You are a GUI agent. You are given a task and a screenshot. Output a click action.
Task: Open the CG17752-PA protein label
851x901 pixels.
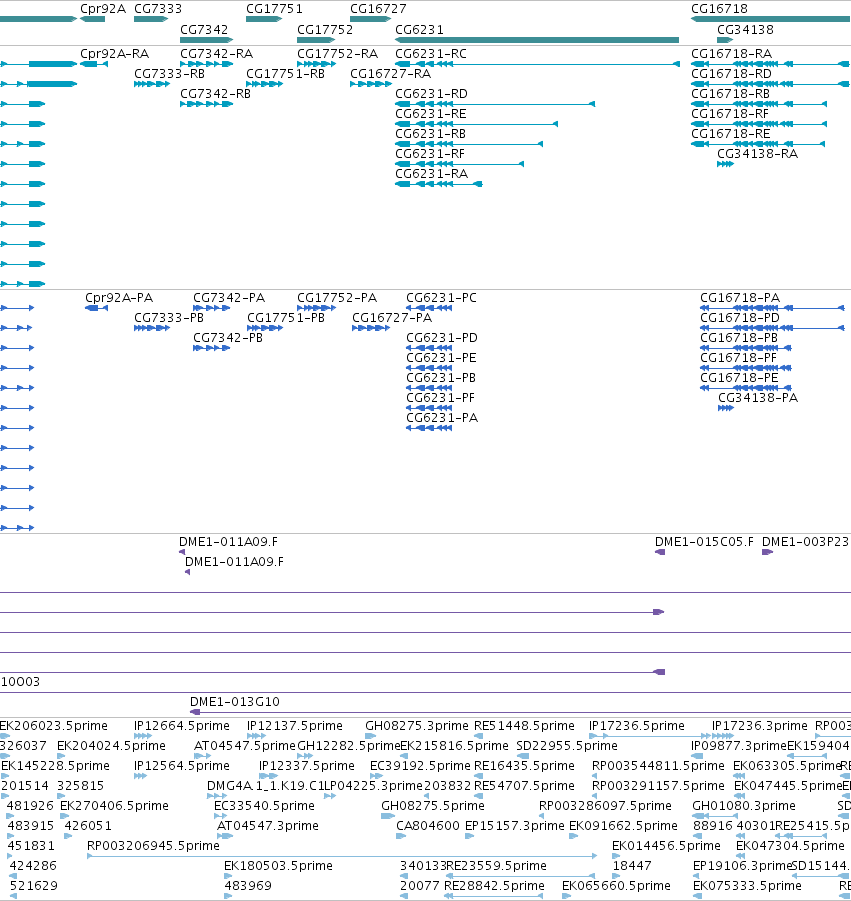tap(337, 298)
